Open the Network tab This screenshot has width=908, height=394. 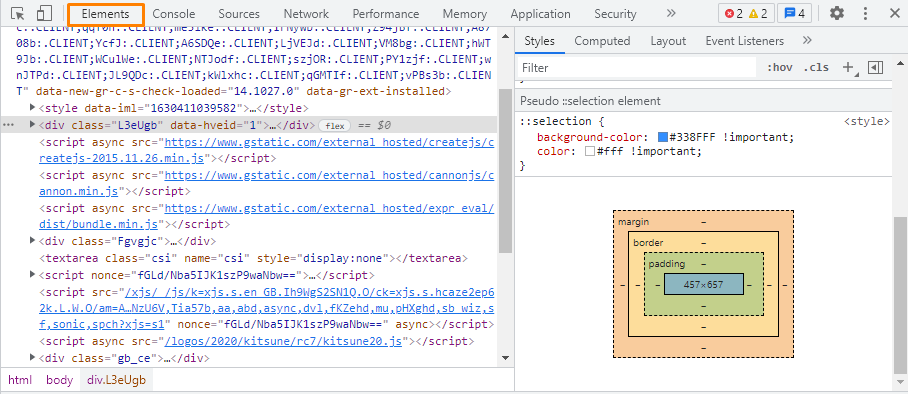click(306, 14)
